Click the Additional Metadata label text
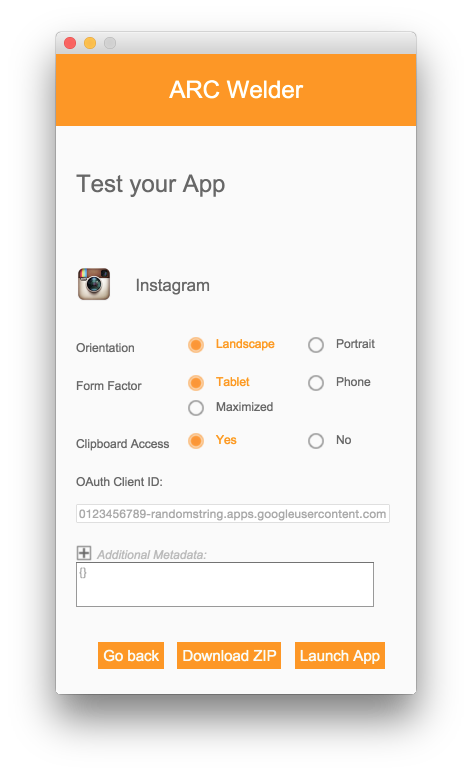The height and width of the screenshot is (774, 472). pos(152,555)
